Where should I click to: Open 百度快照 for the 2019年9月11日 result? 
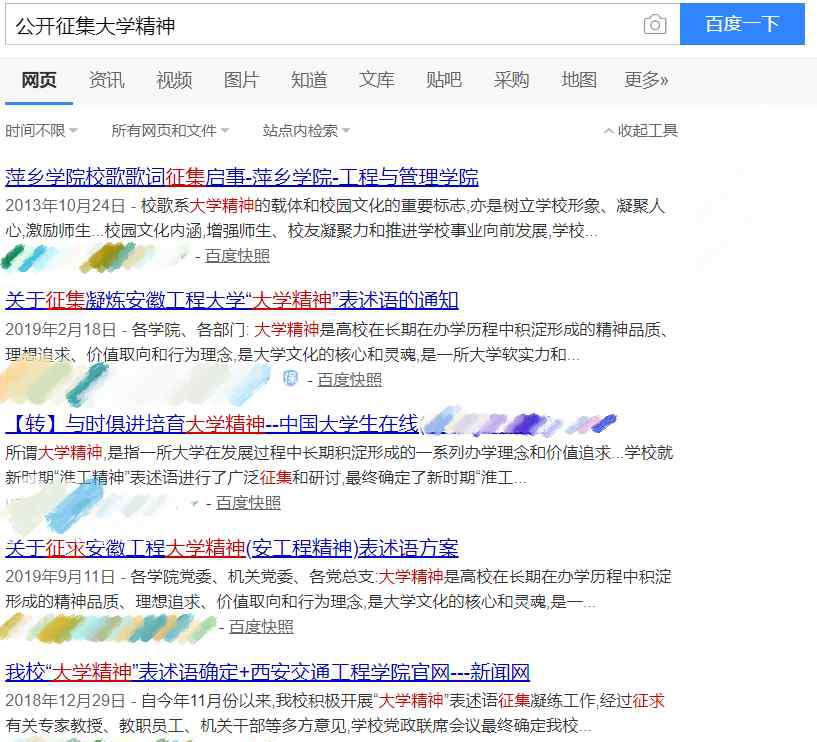click(261, 627)
